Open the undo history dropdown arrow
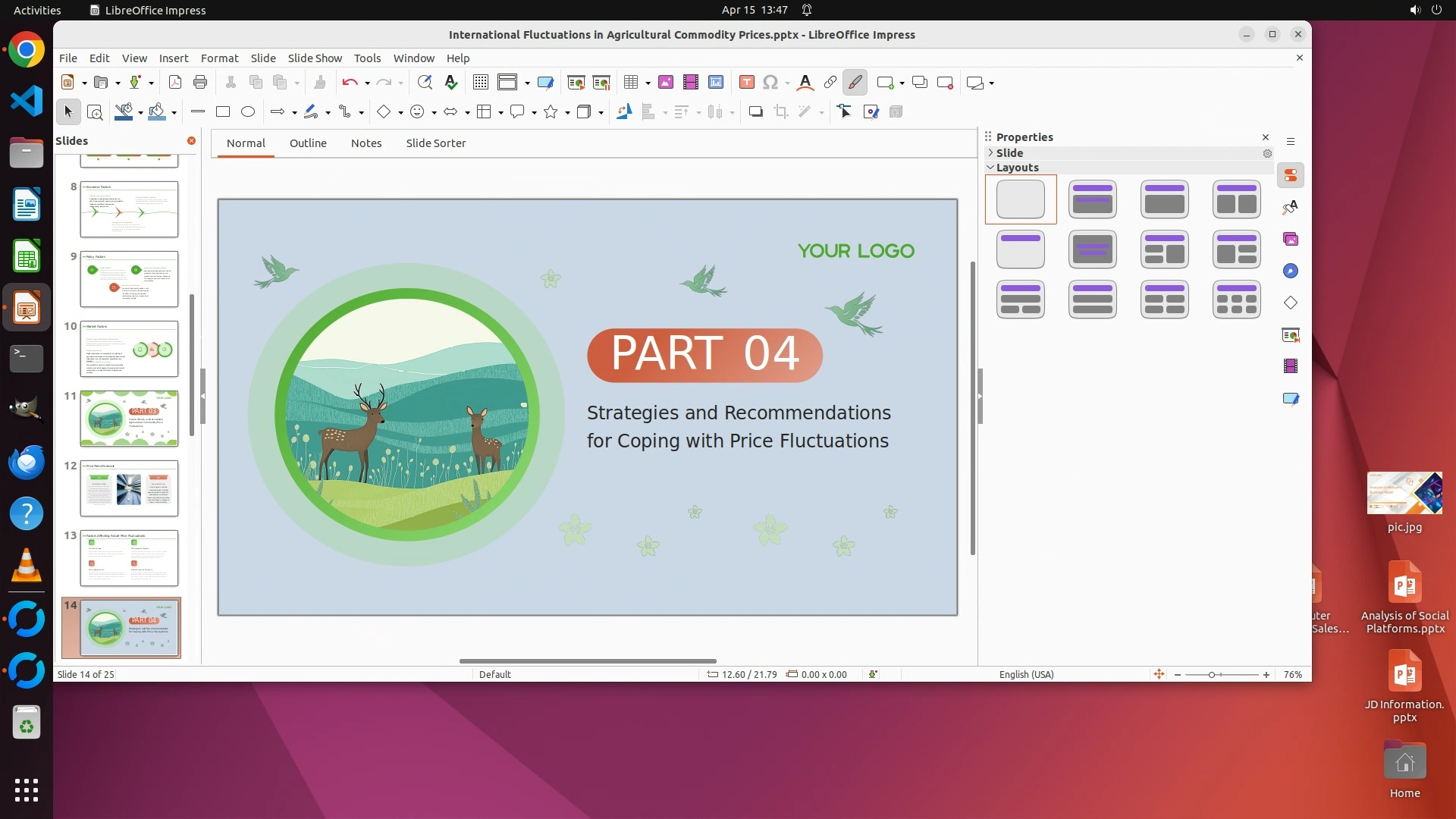1456x819 pixels. 367,83
